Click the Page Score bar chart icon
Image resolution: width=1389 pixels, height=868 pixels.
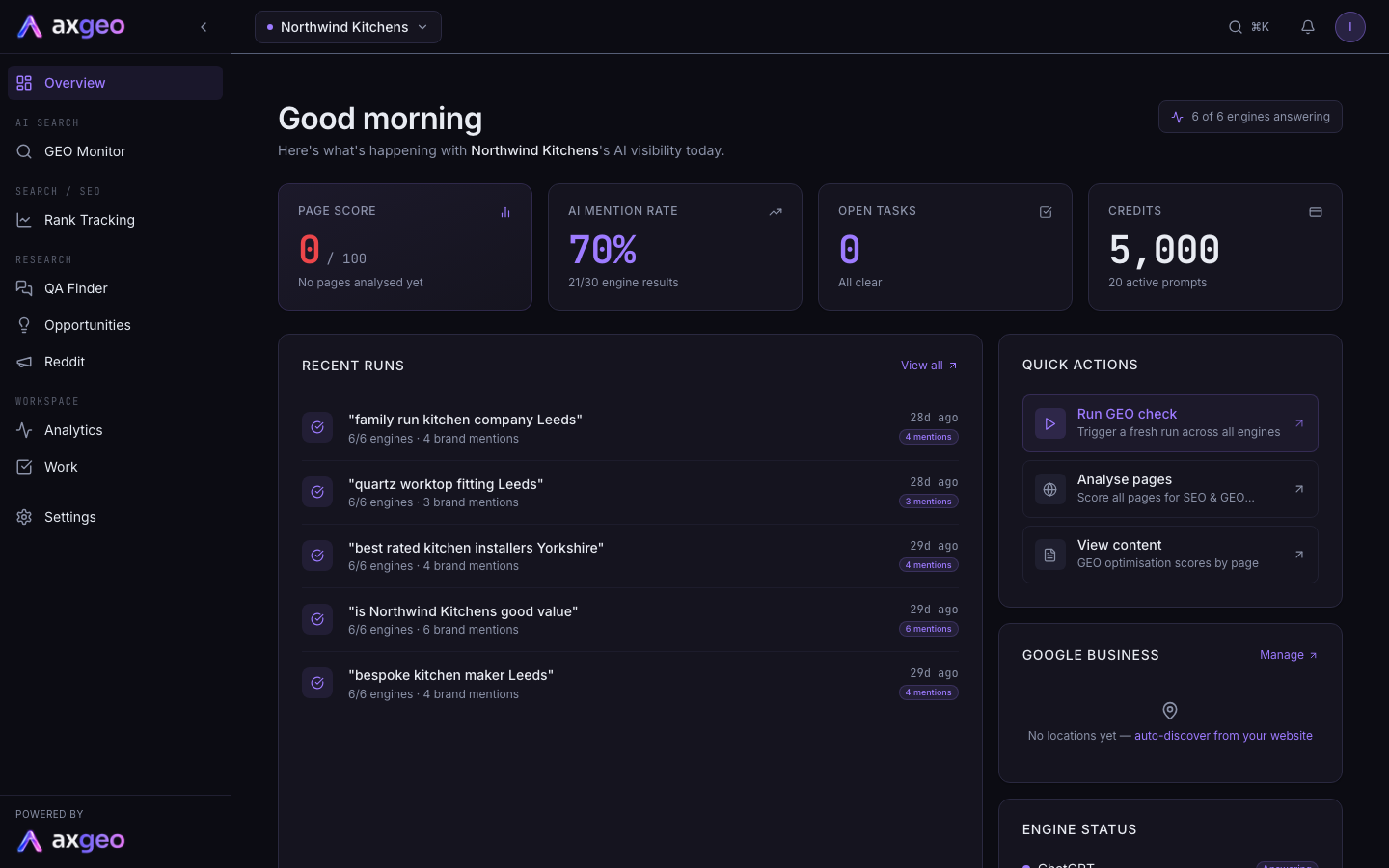pyautogui.click(x=505, y=212)
